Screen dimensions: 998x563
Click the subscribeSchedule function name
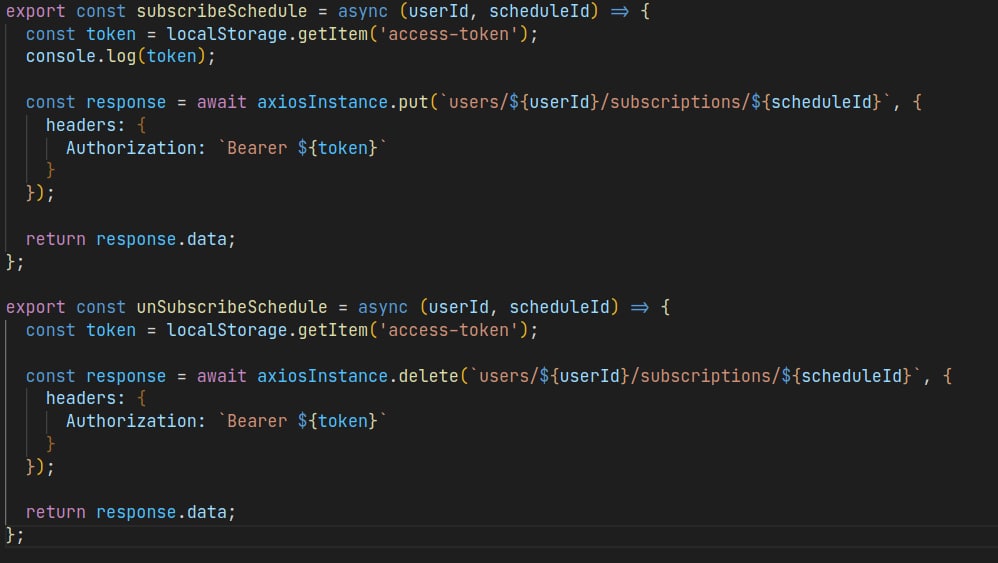(221, 11)
